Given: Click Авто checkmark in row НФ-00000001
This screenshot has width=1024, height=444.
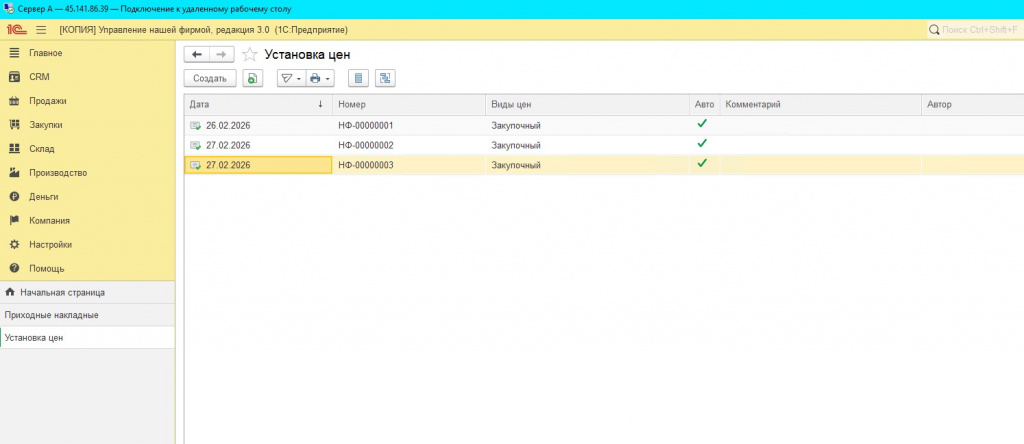Looking at the screenshot, I should coord(702,123).
